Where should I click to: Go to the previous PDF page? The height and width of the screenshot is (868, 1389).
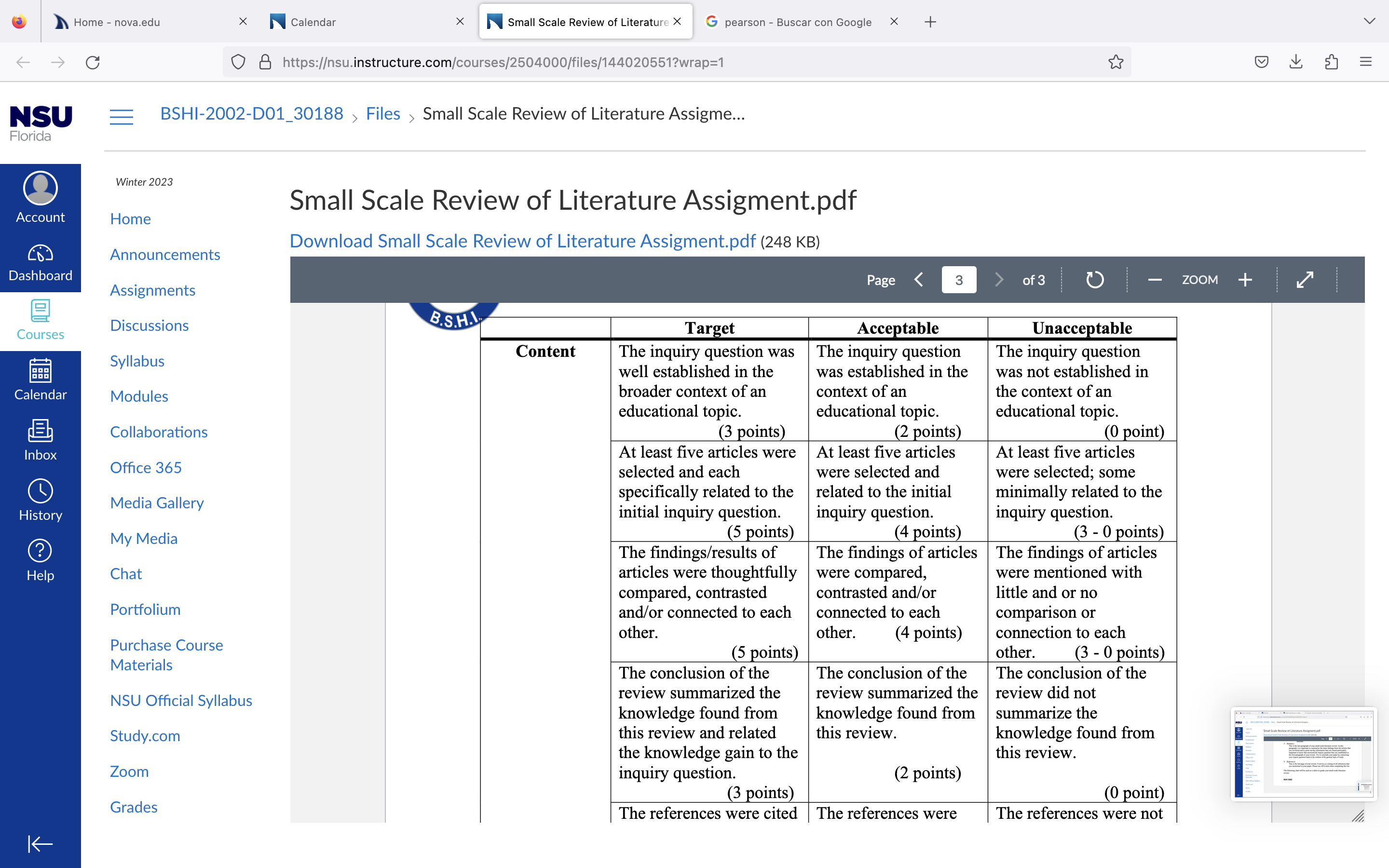919,280
